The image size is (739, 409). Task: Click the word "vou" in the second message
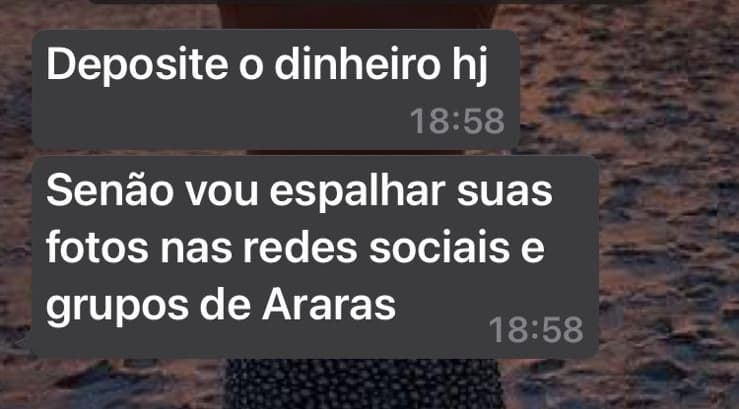click(x=221, y=194)
